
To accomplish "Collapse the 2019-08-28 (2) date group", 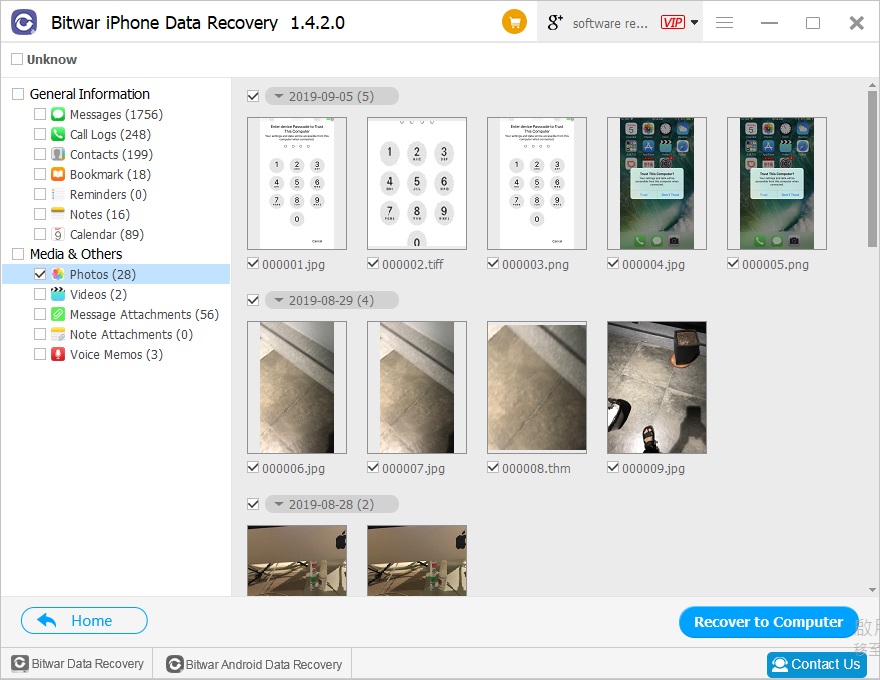I will point(278,504).
